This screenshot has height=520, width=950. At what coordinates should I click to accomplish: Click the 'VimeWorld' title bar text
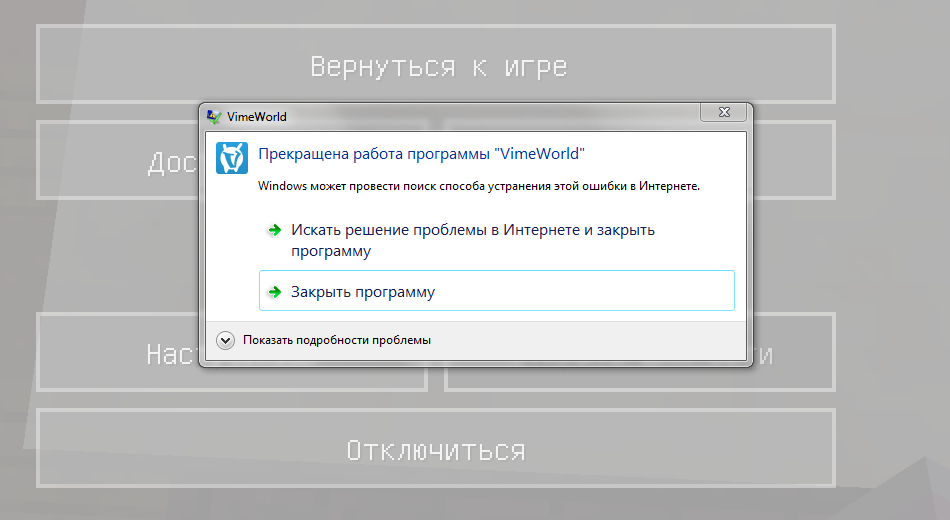coord(257,117)
